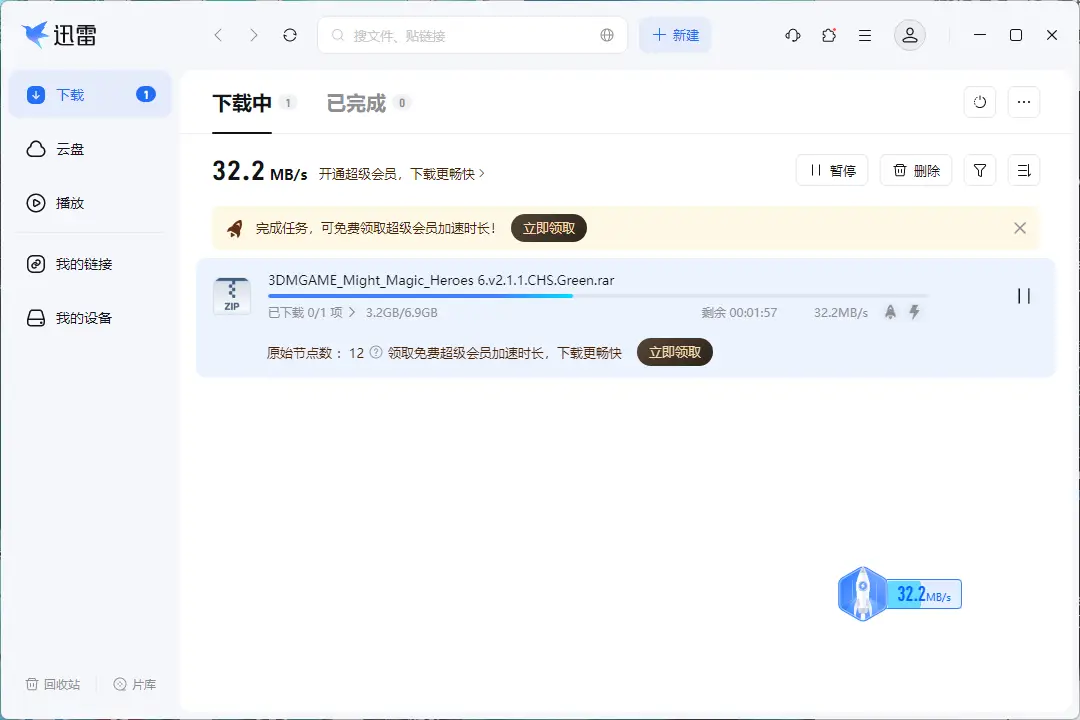Click the power shutdown-after-download icon

coord(980,102)
